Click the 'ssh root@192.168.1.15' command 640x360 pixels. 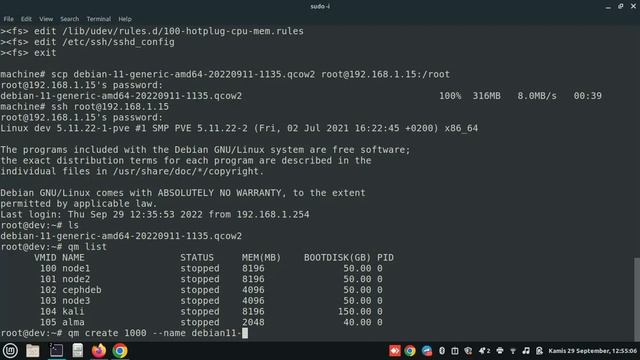tap(110, 107)
